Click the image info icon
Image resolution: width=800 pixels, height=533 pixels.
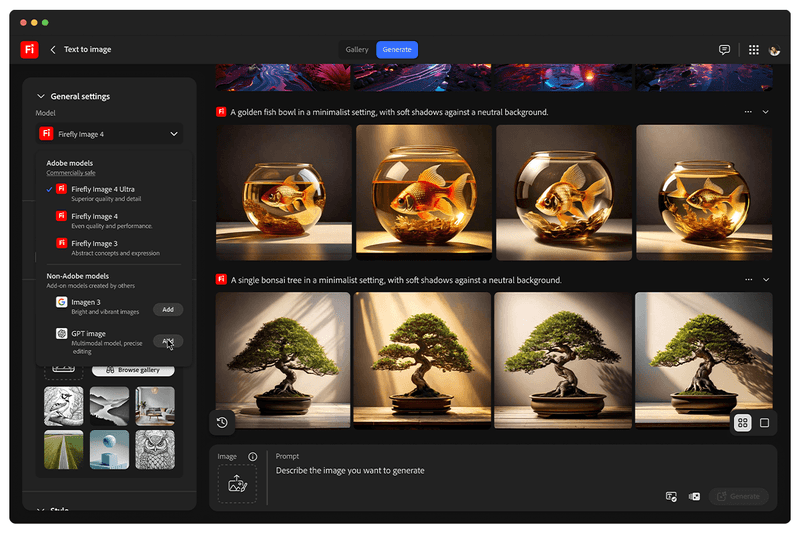[253, 456]
